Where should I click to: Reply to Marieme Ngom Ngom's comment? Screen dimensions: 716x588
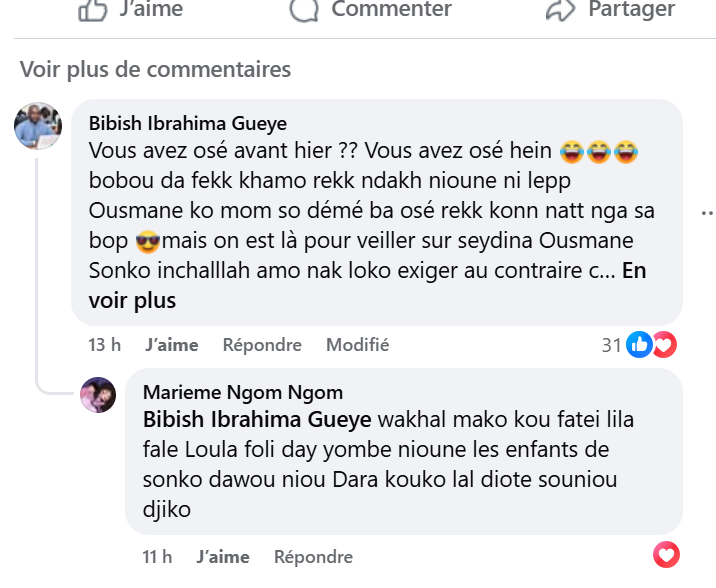coord(313,557)
